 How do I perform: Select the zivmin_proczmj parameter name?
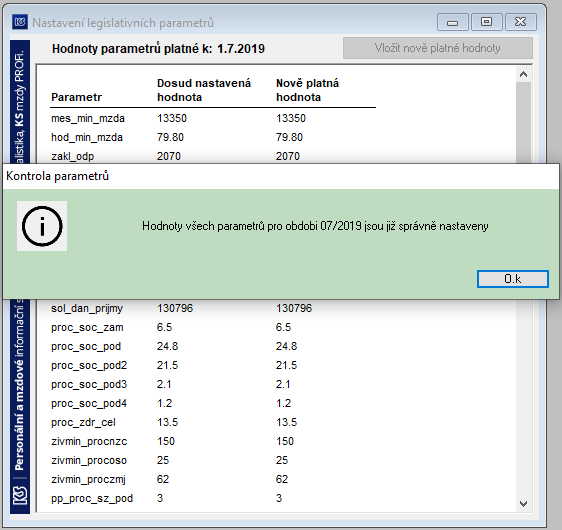coord(88,479)
